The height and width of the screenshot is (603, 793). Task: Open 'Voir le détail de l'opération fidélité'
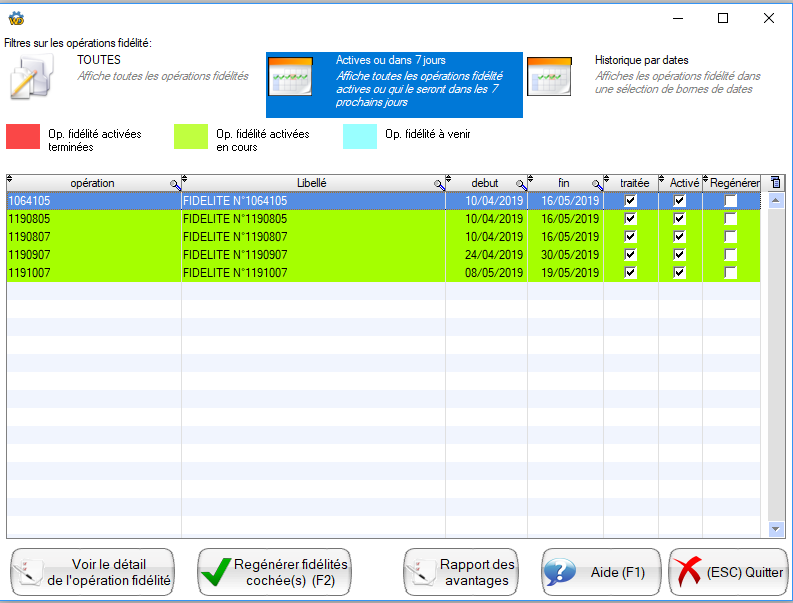(93, 573)
